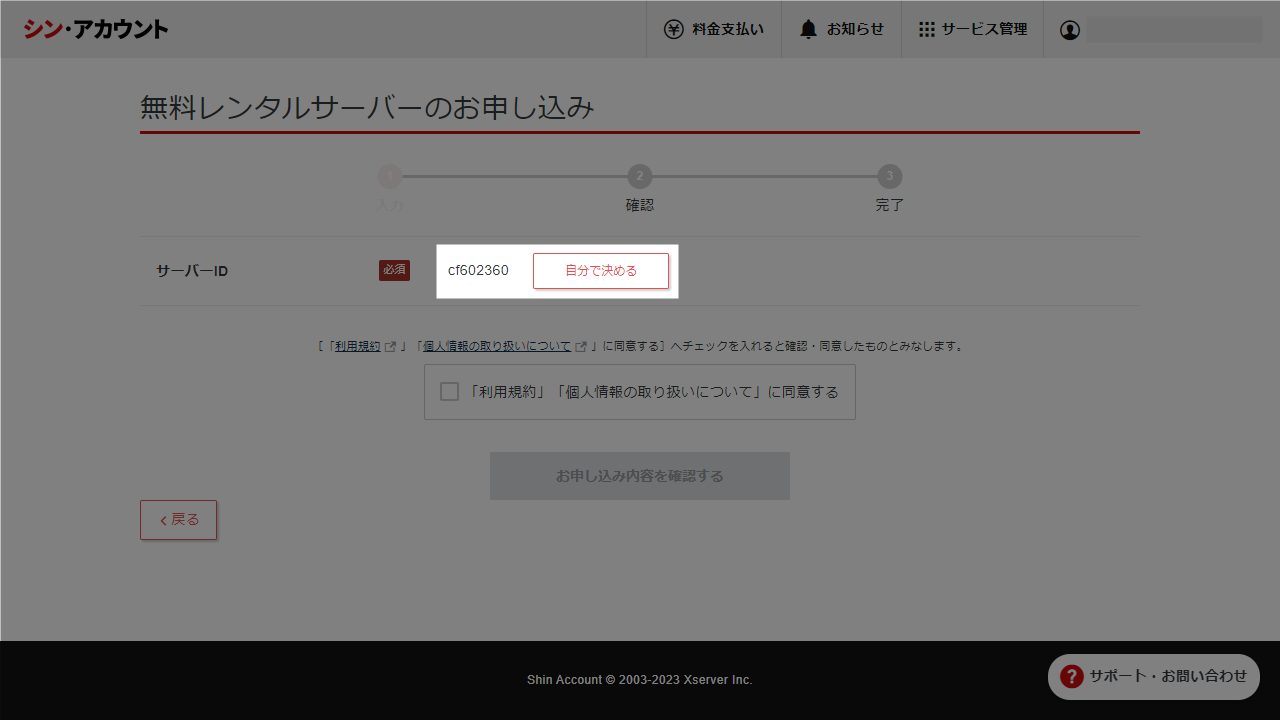
Task: Click external-link icon after 個人情報の取り扱いについて
Action: coord(581,346)
